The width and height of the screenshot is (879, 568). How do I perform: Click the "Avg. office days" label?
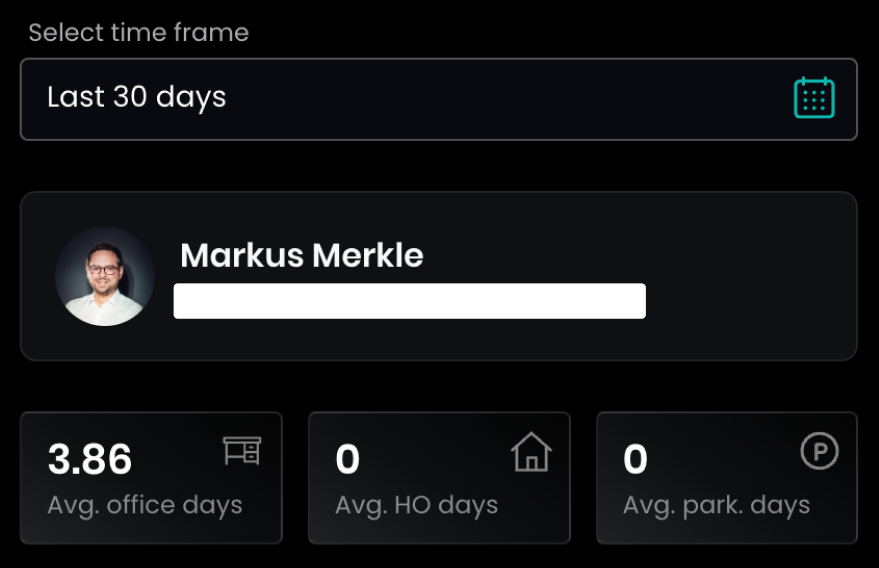[x=145, y=505]
